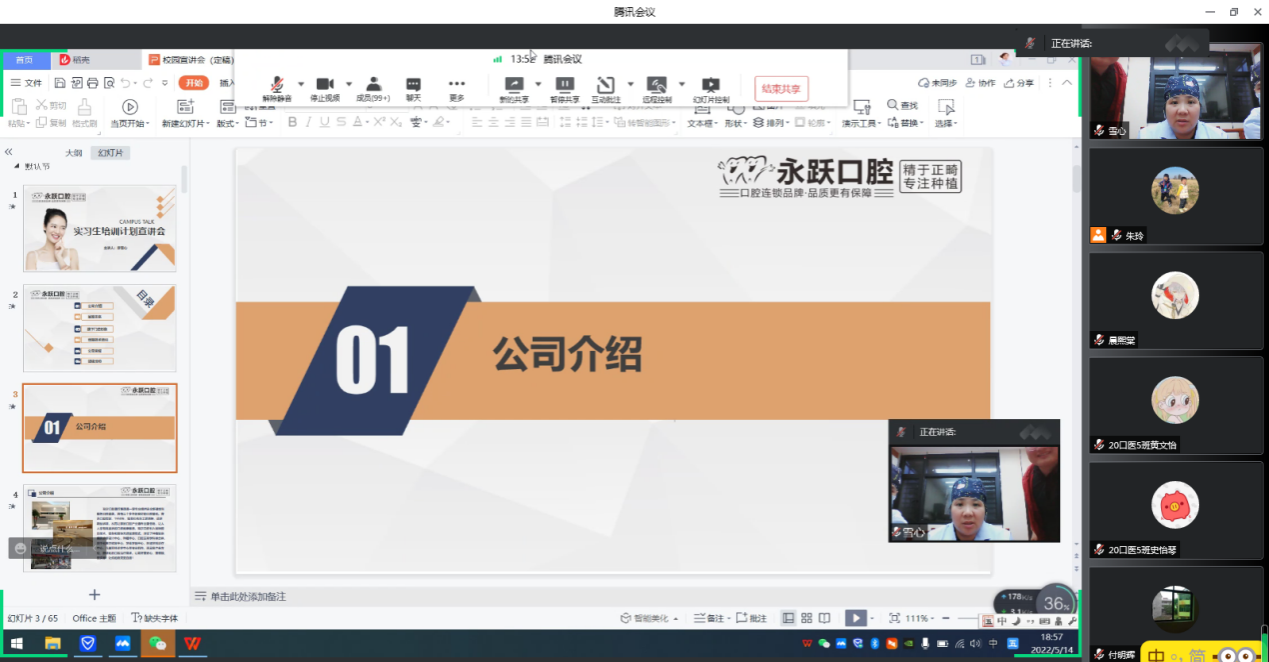The width and height of the screenshot is (1269, 662).
Task: Toggle bold text formatting in ribbon
Action: [292, 122]
